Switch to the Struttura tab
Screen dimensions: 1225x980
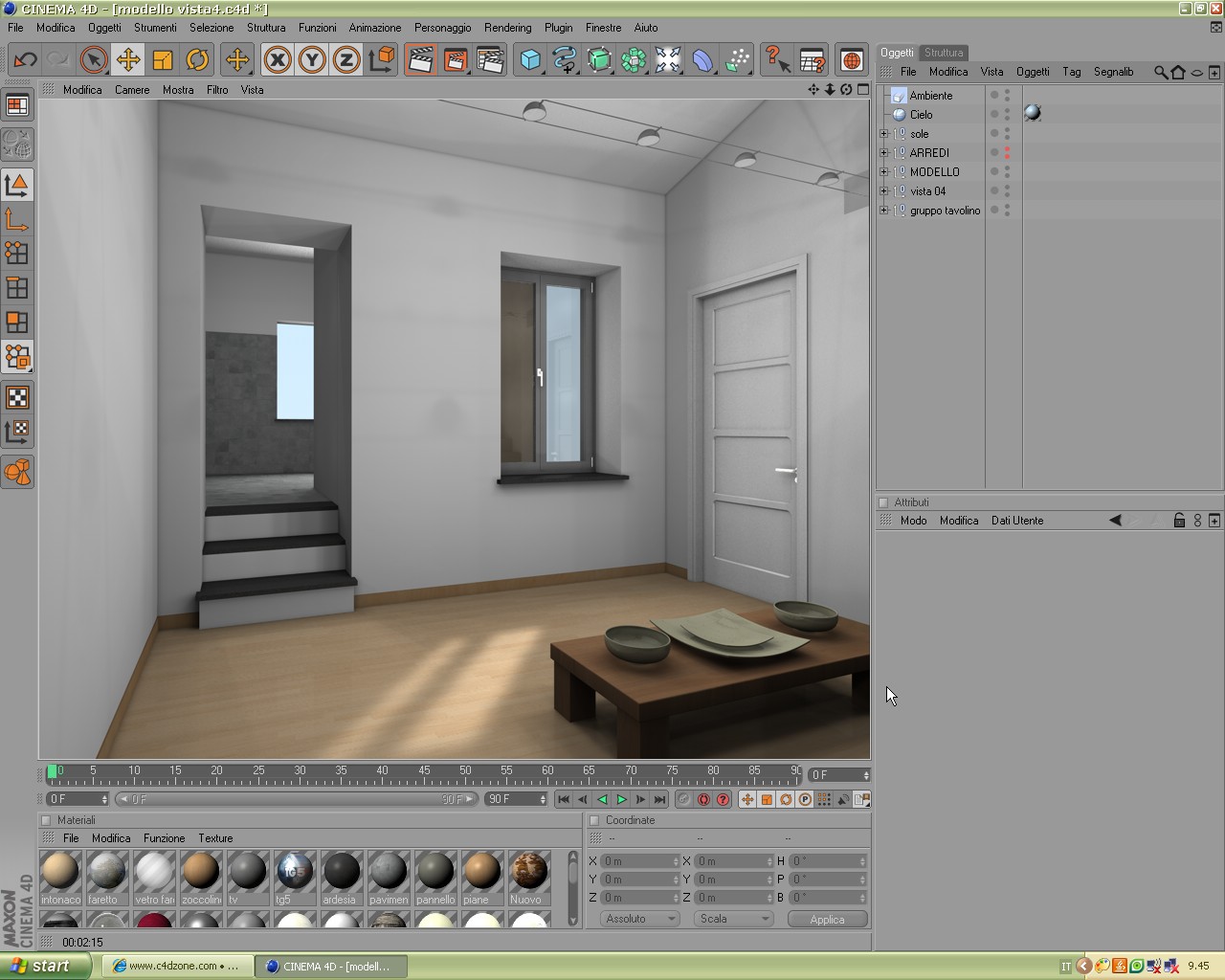pyautogui.click(x=944, y=53)
